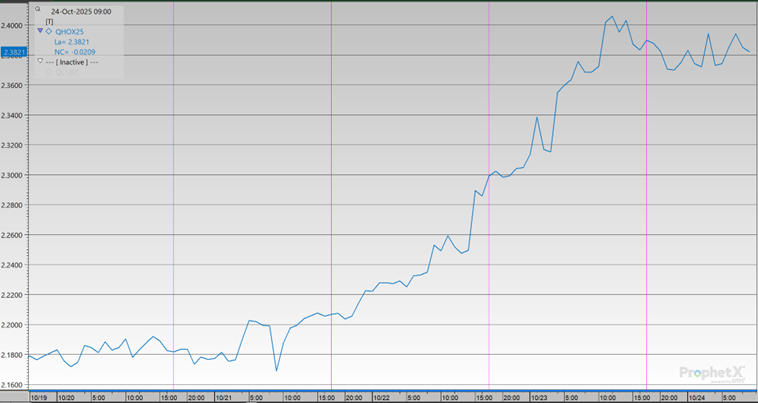This screenshot has width=758, height=403.
Task: Select the QHOX25 symbol label
Action: pyautogui.click(x=70, y=32)
